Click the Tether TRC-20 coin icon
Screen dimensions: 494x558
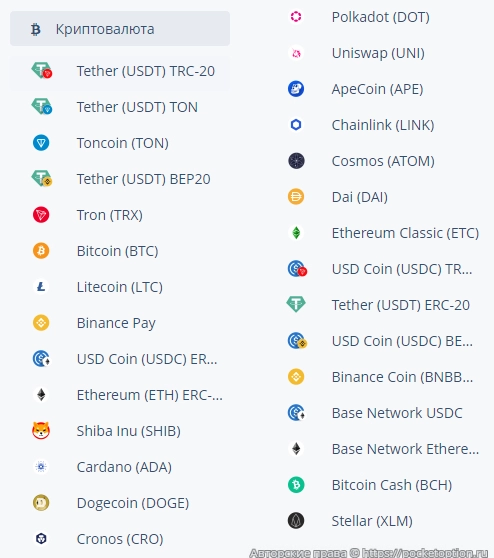click(x=42, y=70)
